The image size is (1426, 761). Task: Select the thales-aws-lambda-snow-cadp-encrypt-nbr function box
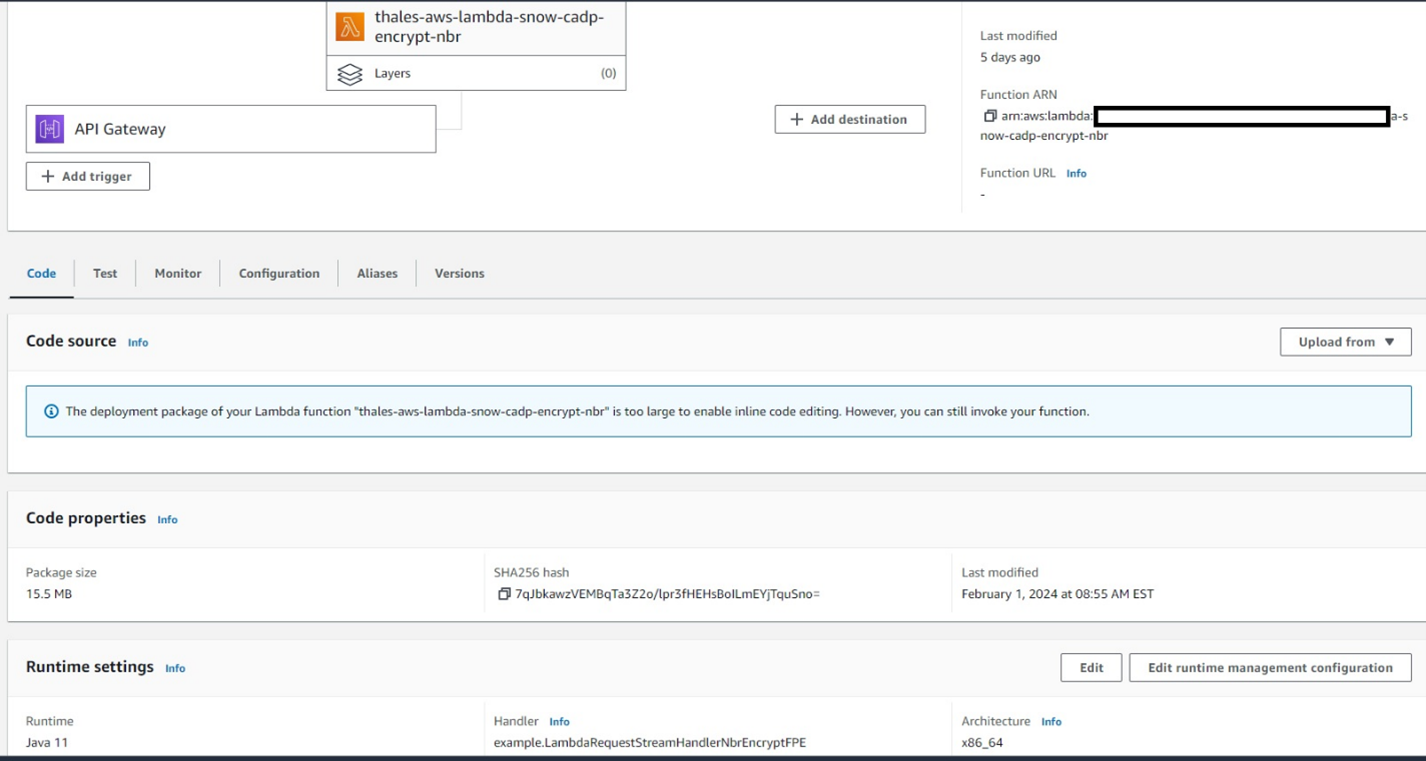[x=476, y=27]
